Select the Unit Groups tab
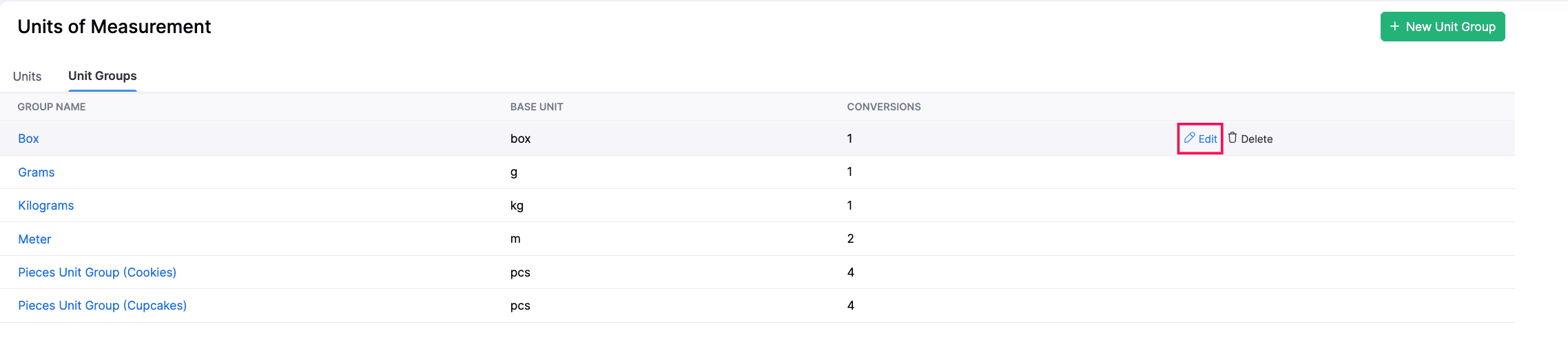1568x349 pixels. pyautogui.click(x=102, y=76)
